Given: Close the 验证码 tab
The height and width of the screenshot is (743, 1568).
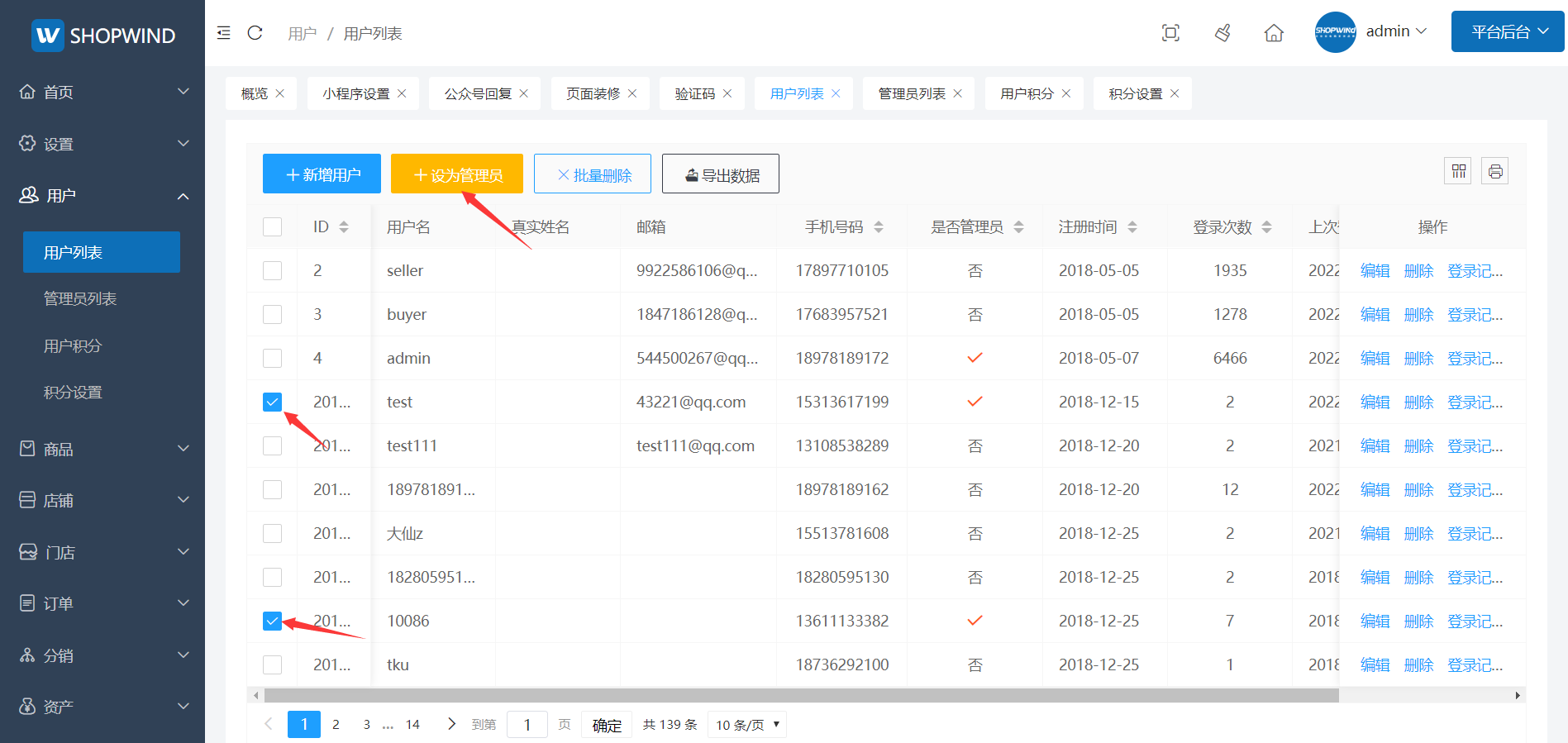Looking at the screenshot, I should [727, 93].
